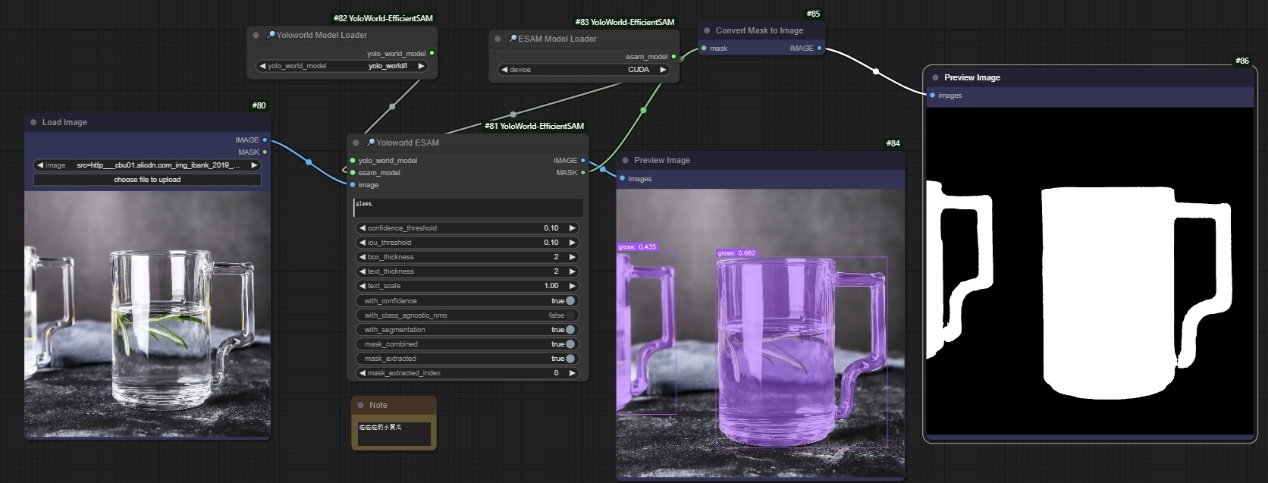
Task: Click the Yoloworld ESAM node collapse dot
Action: tap(356, 143)
